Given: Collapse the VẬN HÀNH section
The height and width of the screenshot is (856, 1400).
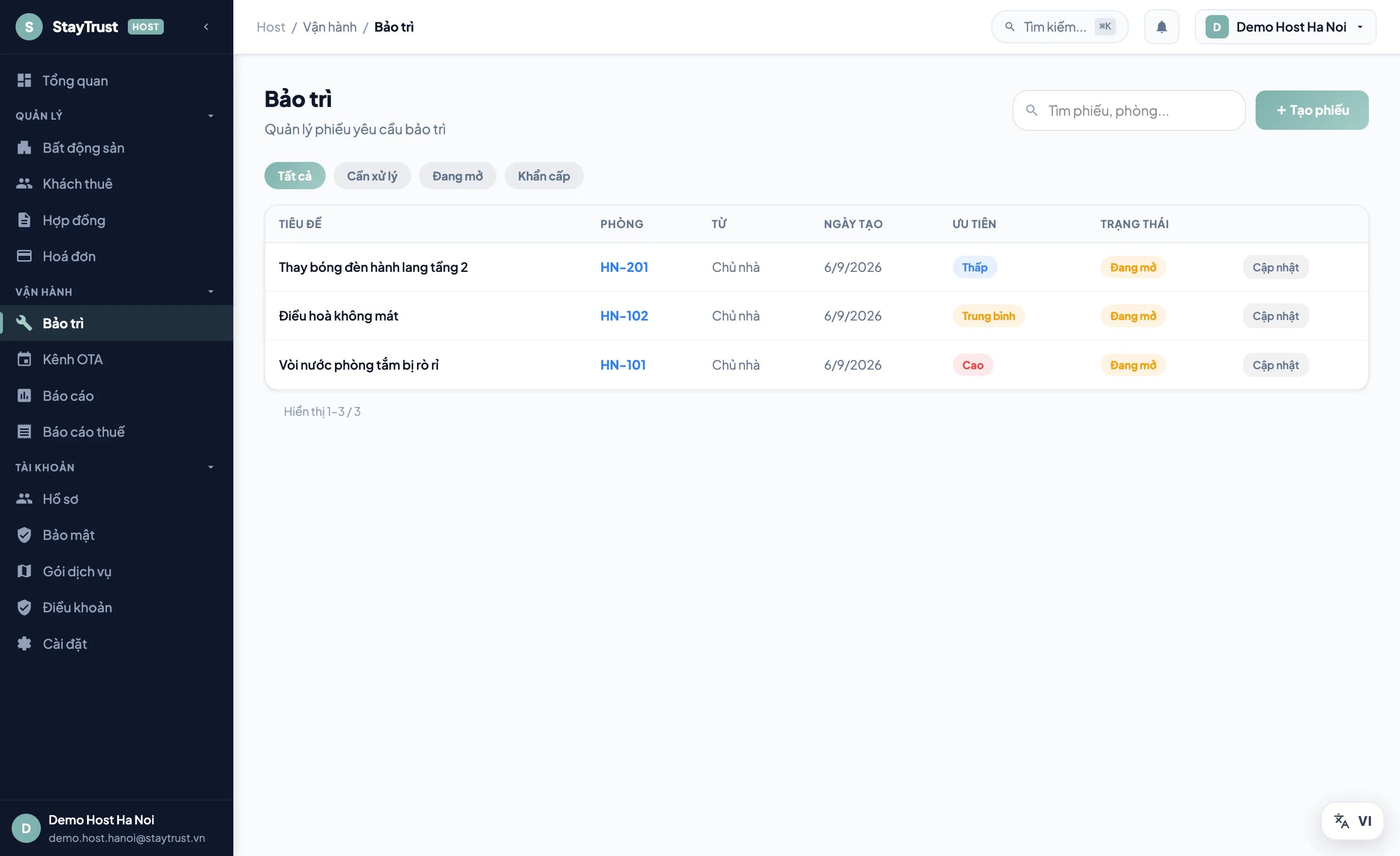Looking at the screenshot, I should (211, 292).
